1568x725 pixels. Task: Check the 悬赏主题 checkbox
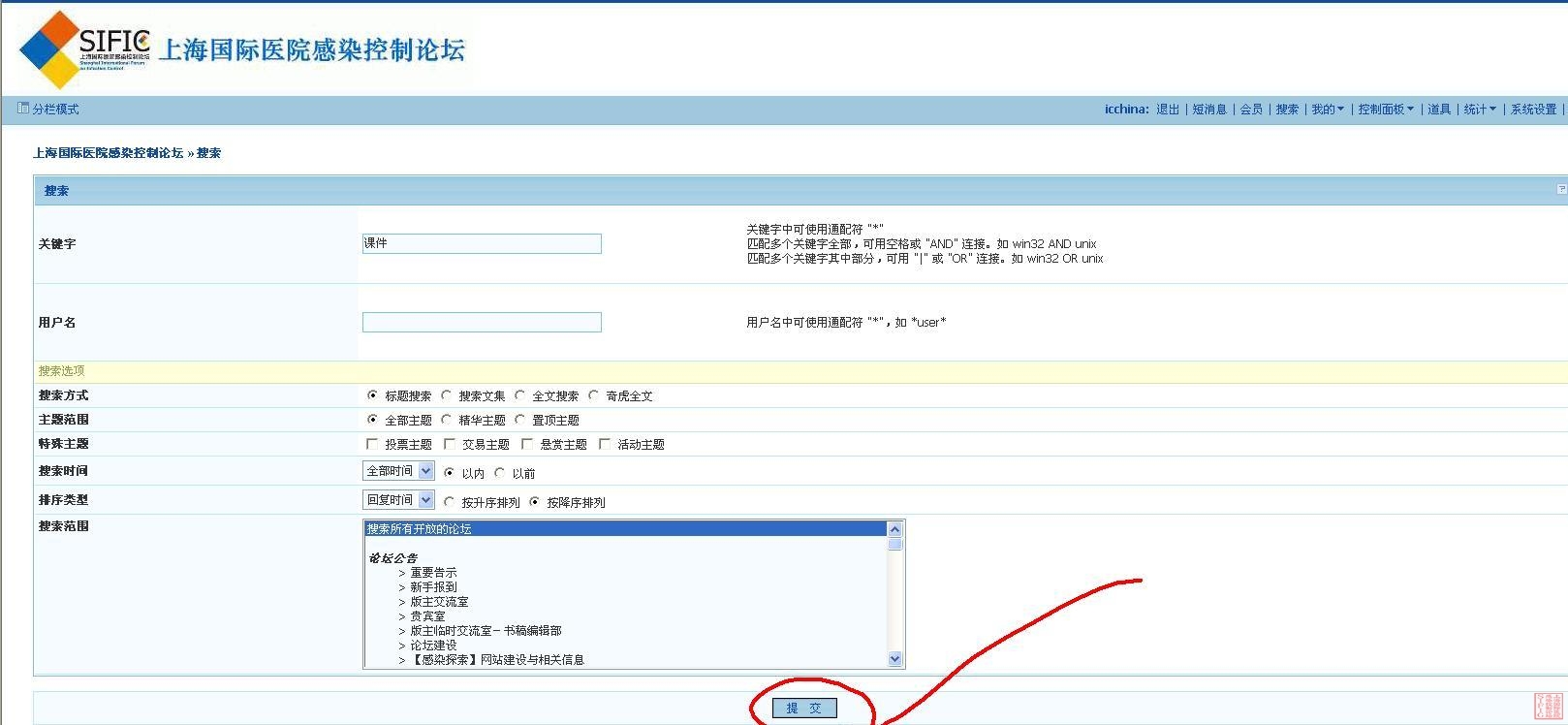click(x=527, y=444)
